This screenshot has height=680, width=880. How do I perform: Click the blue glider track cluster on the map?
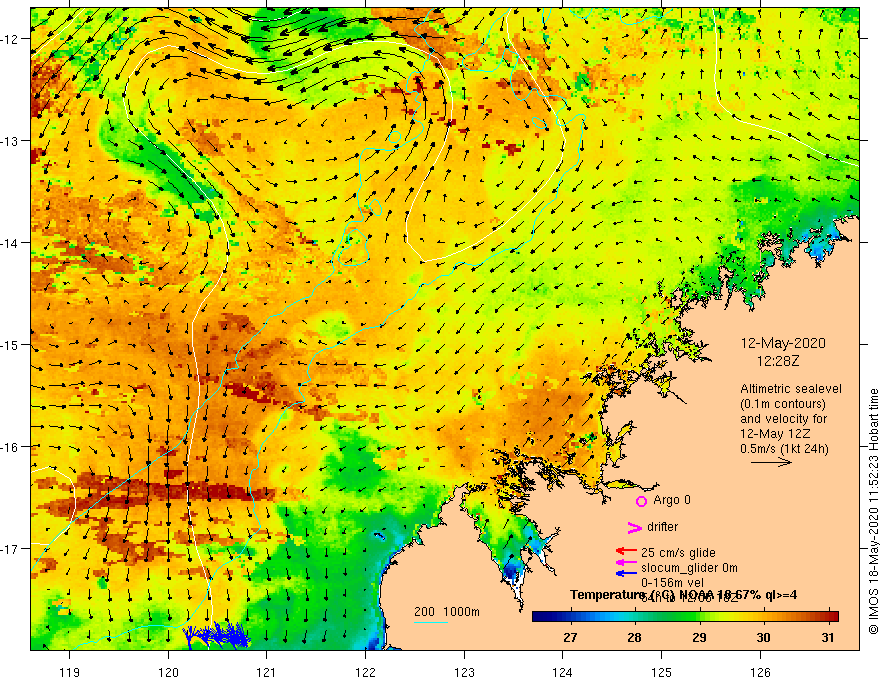[x=217, y=635]
